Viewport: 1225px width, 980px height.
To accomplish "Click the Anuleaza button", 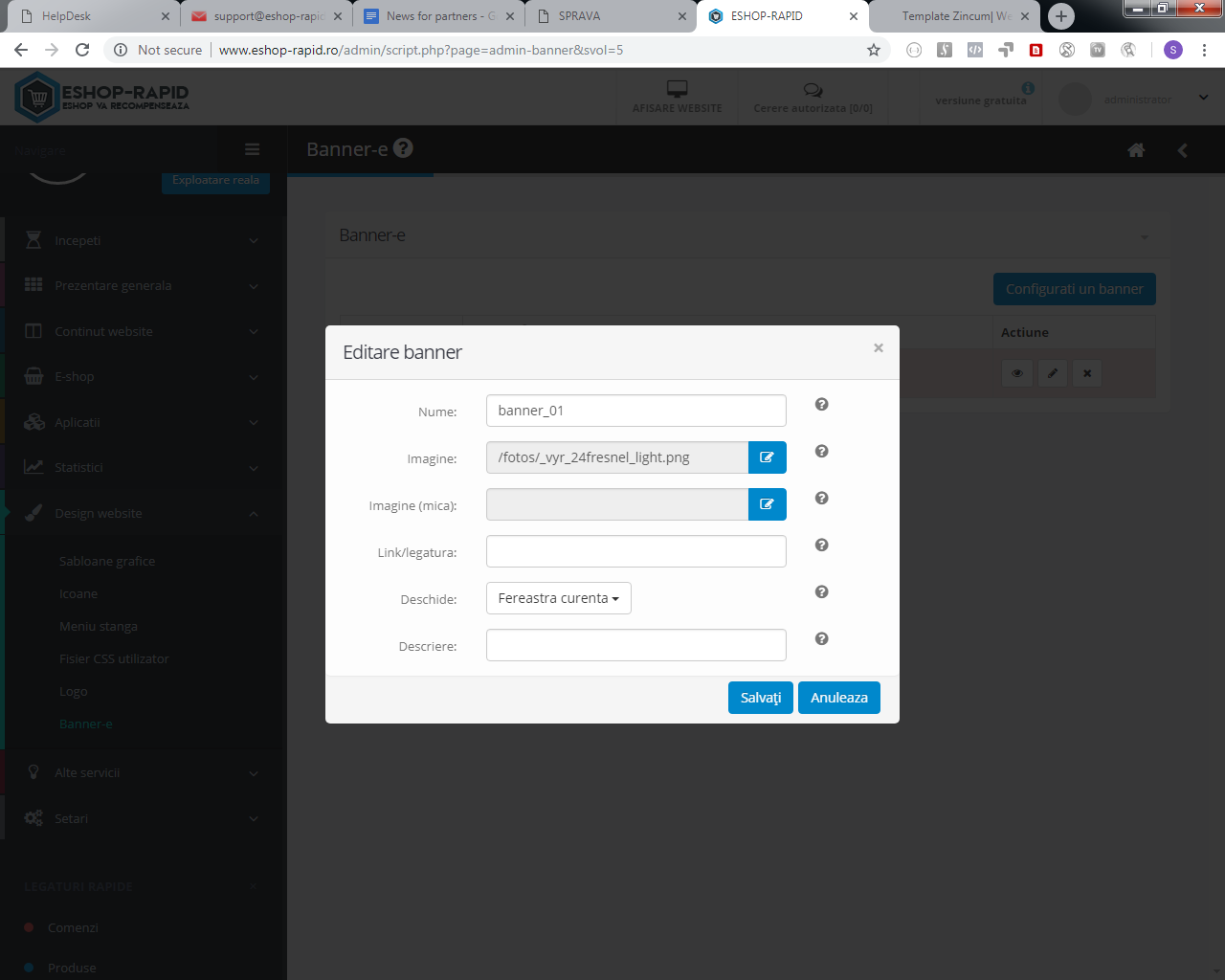I will tap(839, 698).
